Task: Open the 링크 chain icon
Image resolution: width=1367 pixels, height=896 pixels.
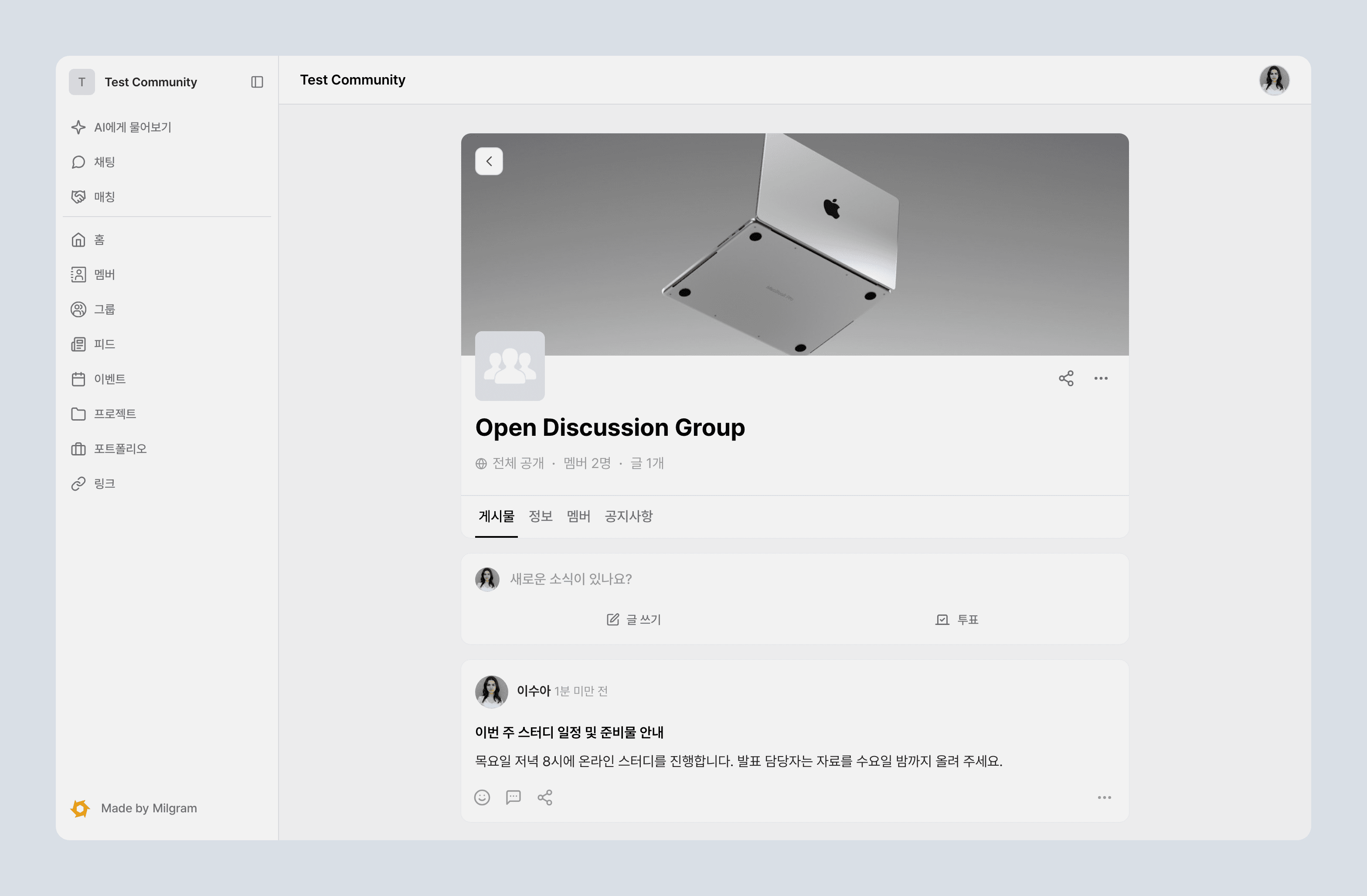Action: tap(78, 484)
